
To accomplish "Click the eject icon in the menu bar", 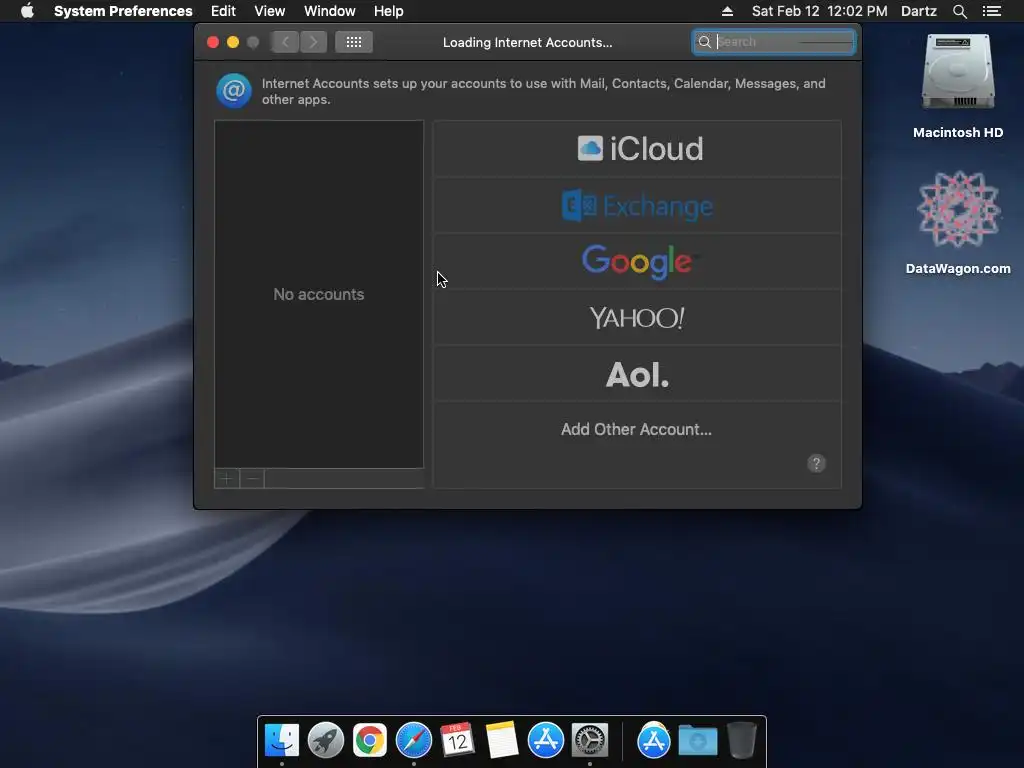I will pos(727,11).
